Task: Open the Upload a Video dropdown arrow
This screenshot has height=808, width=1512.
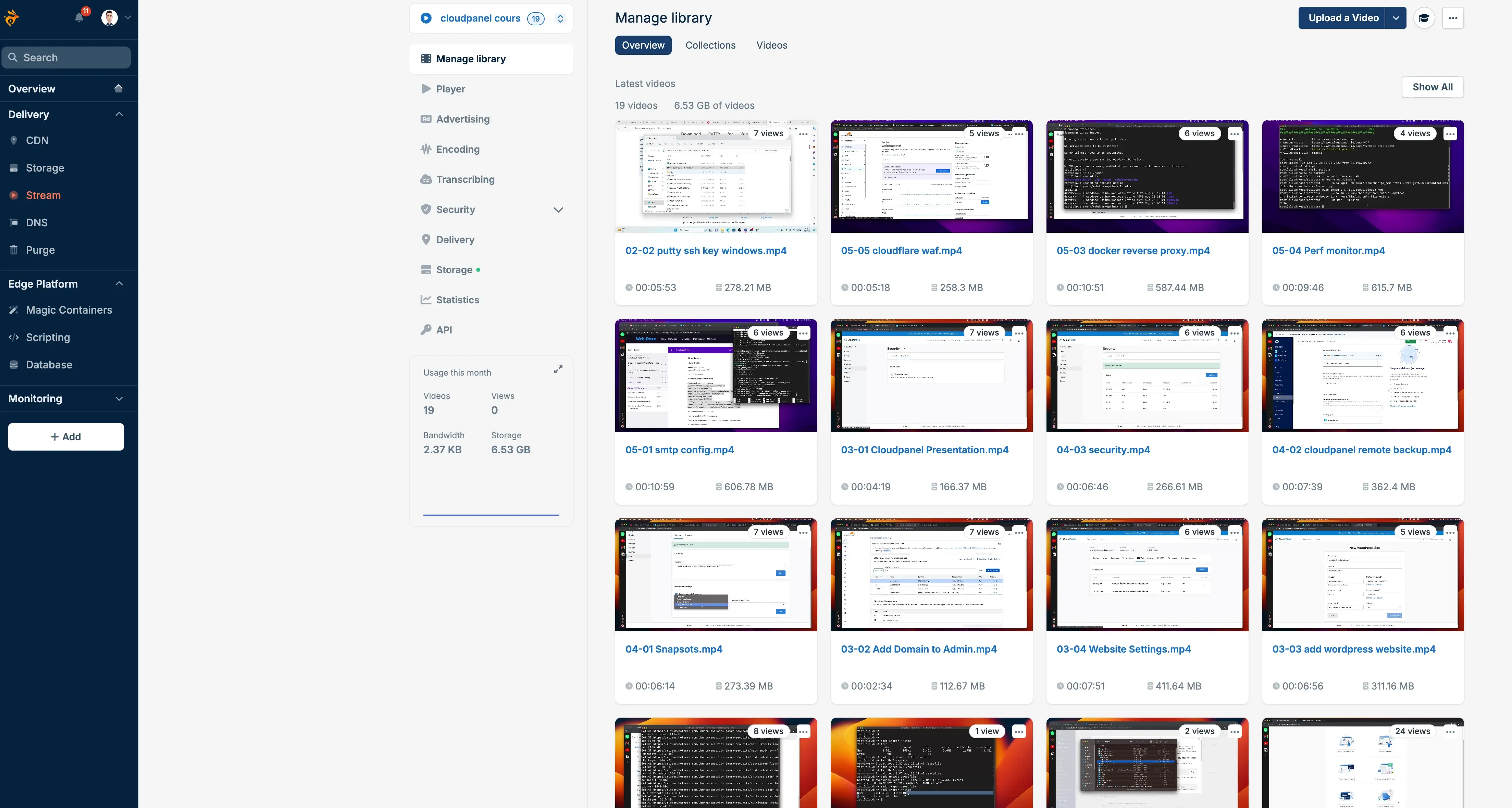Action: [x=1396, y=17]
